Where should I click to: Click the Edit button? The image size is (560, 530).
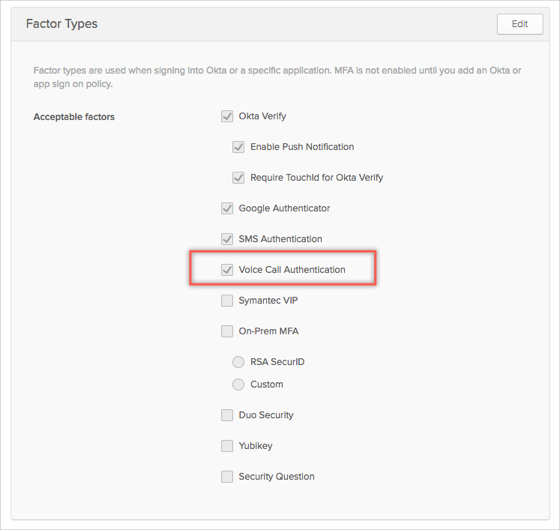coord(520,24)
